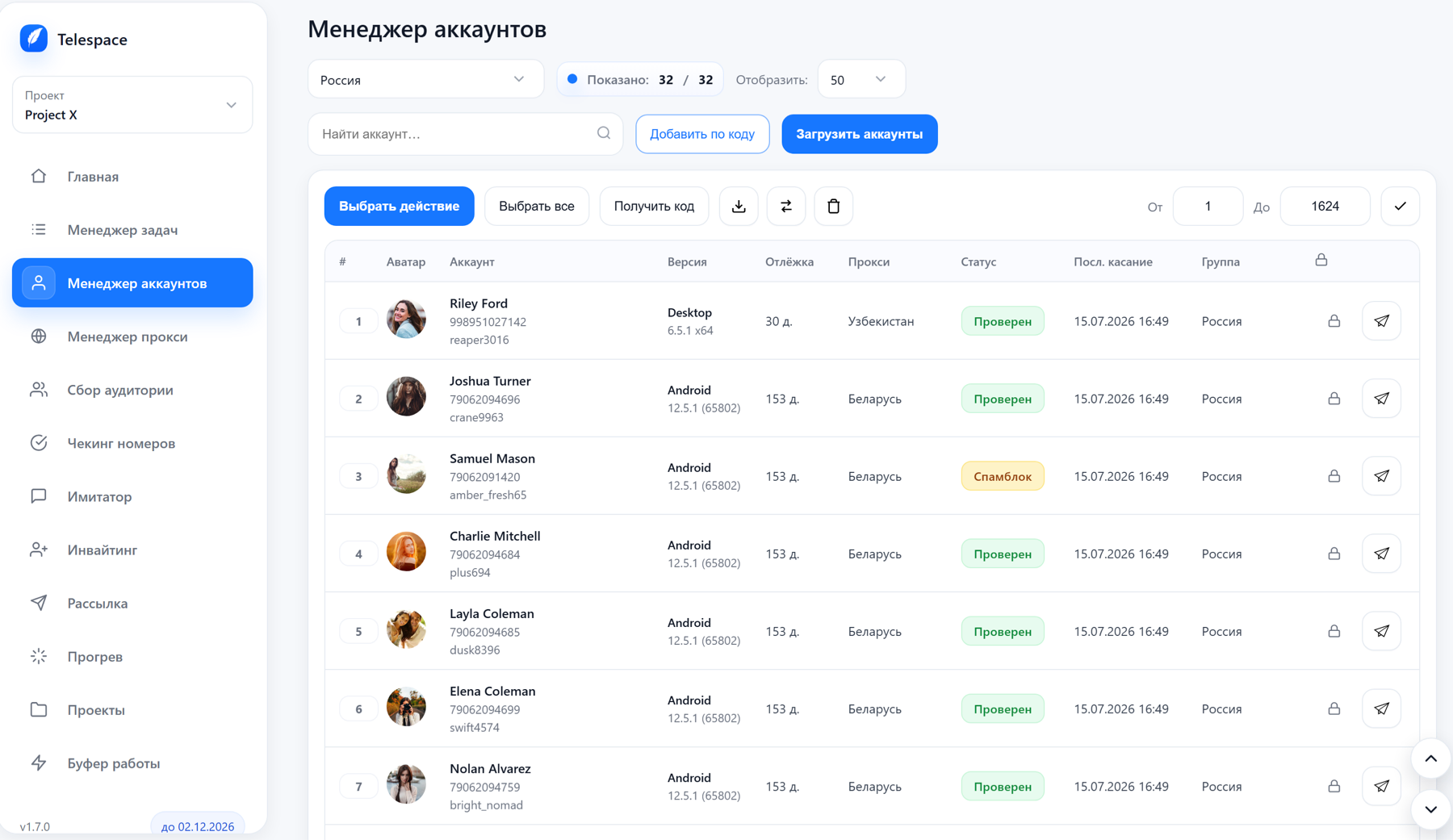The height and width of the screenshot is (840, 1453).
Task: Focus the Найти аккаунт search field
Action: [x=465, y=134]
